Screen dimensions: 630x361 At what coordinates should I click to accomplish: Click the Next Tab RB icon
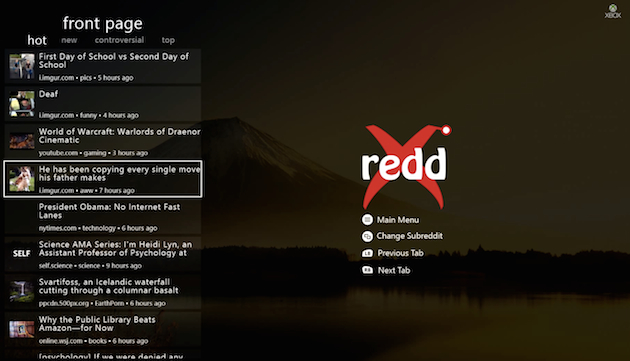[367, 270]
